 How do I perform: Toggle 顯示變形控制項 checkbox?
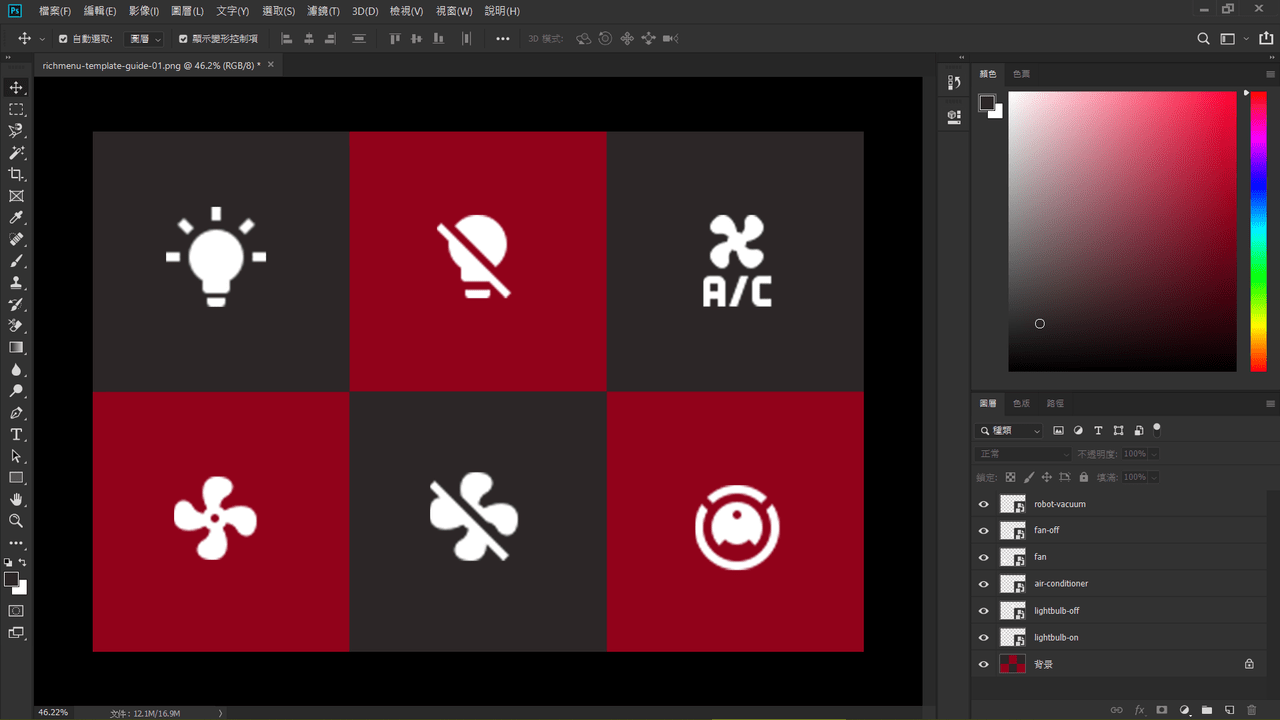(183, 39)
